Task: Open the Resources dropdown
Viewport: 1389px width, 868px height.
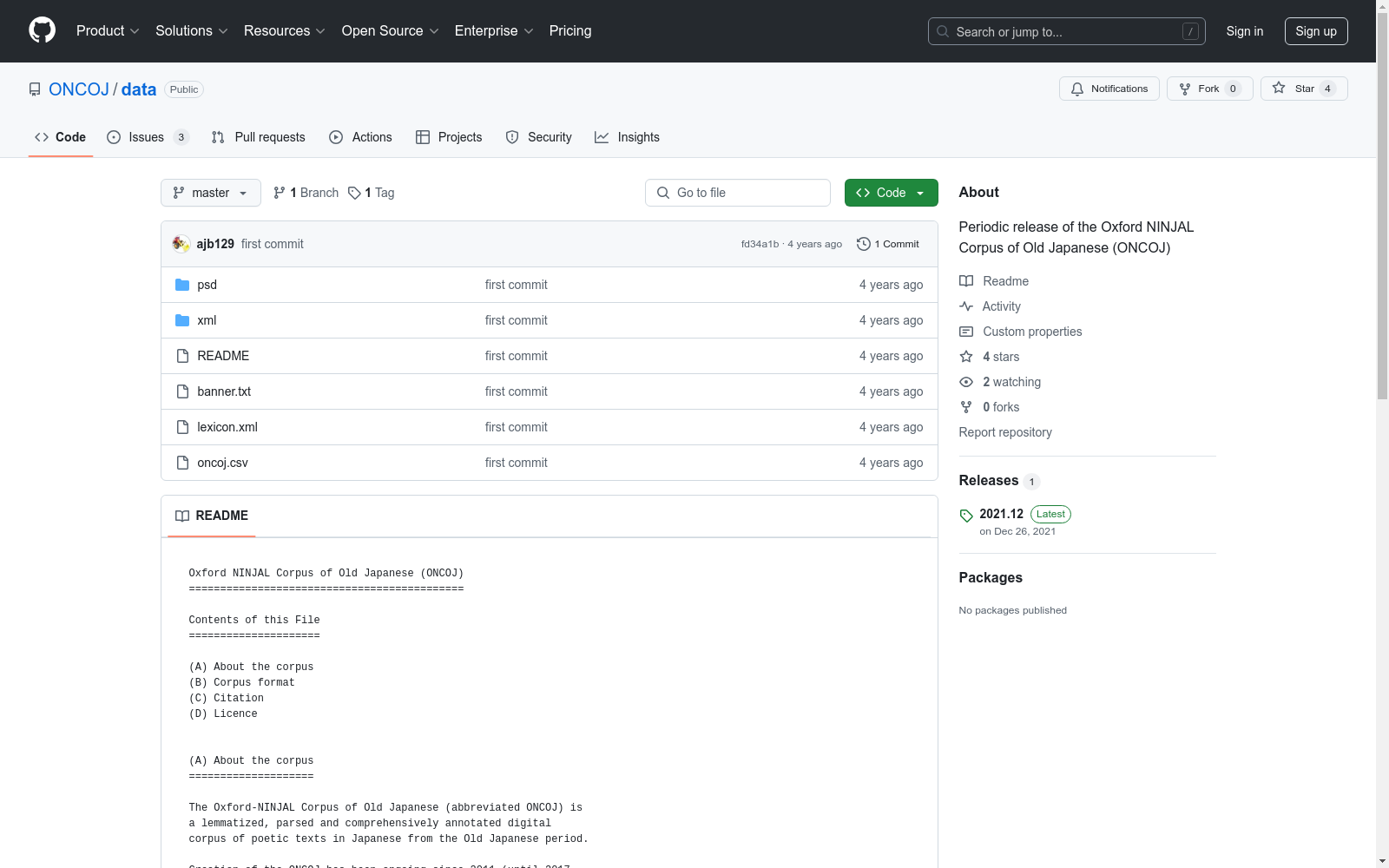Action: tap(285, 31)
